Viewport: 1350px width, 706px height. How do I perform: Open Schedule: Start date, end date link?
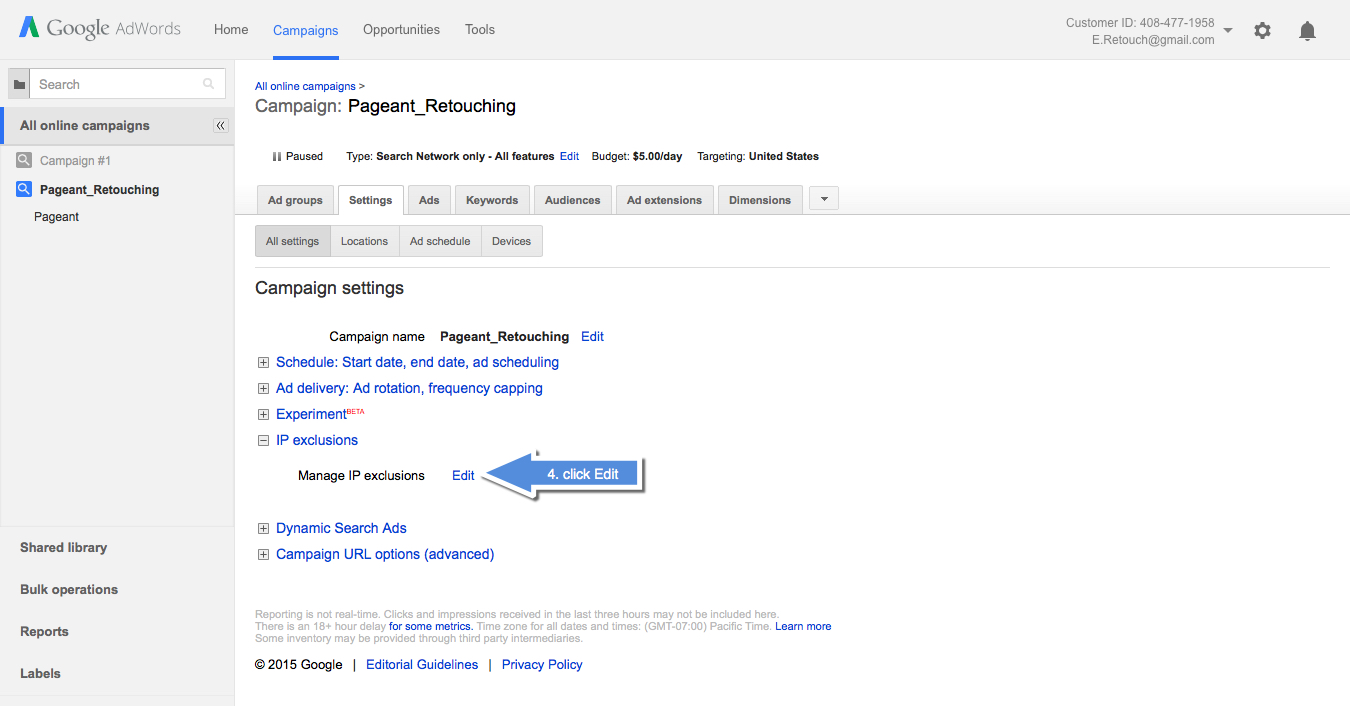point(417,362)
